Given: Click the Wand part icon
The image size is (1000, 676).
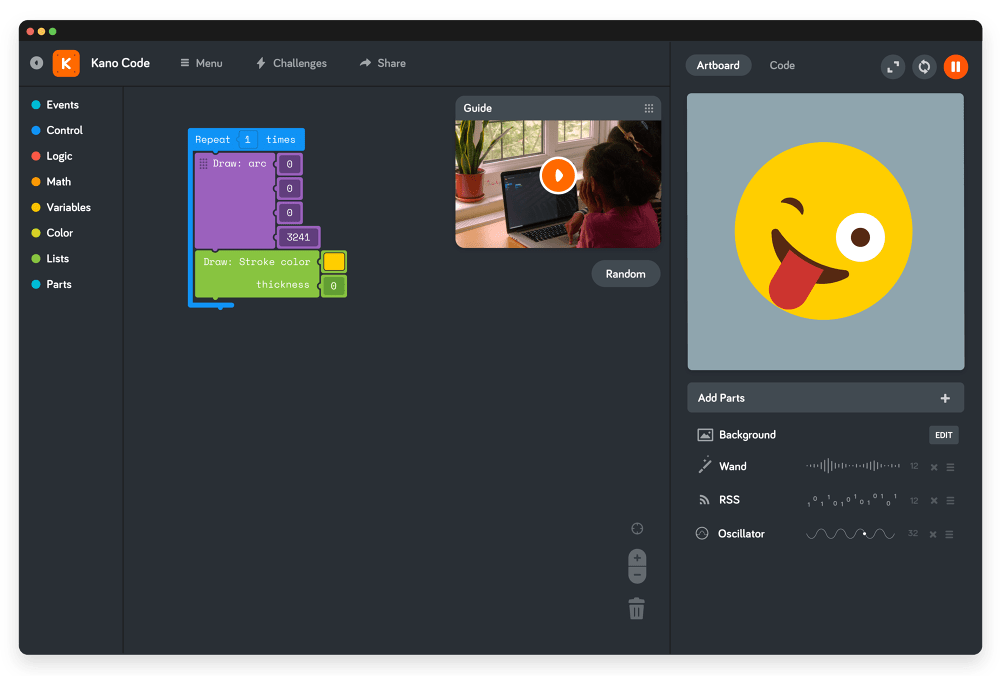Looking at the screenshot, I should coord(705,466).
